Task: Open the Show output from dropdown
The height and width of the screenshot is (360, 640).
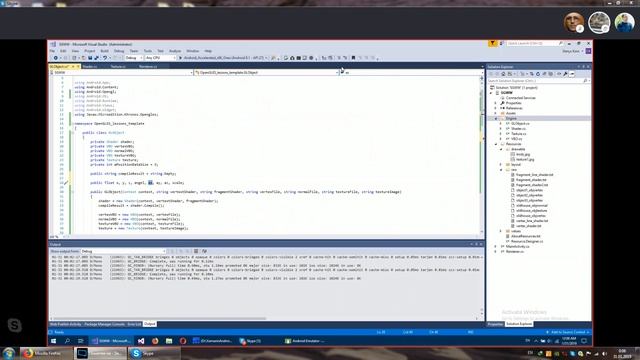Action: [x=123, y=251]
